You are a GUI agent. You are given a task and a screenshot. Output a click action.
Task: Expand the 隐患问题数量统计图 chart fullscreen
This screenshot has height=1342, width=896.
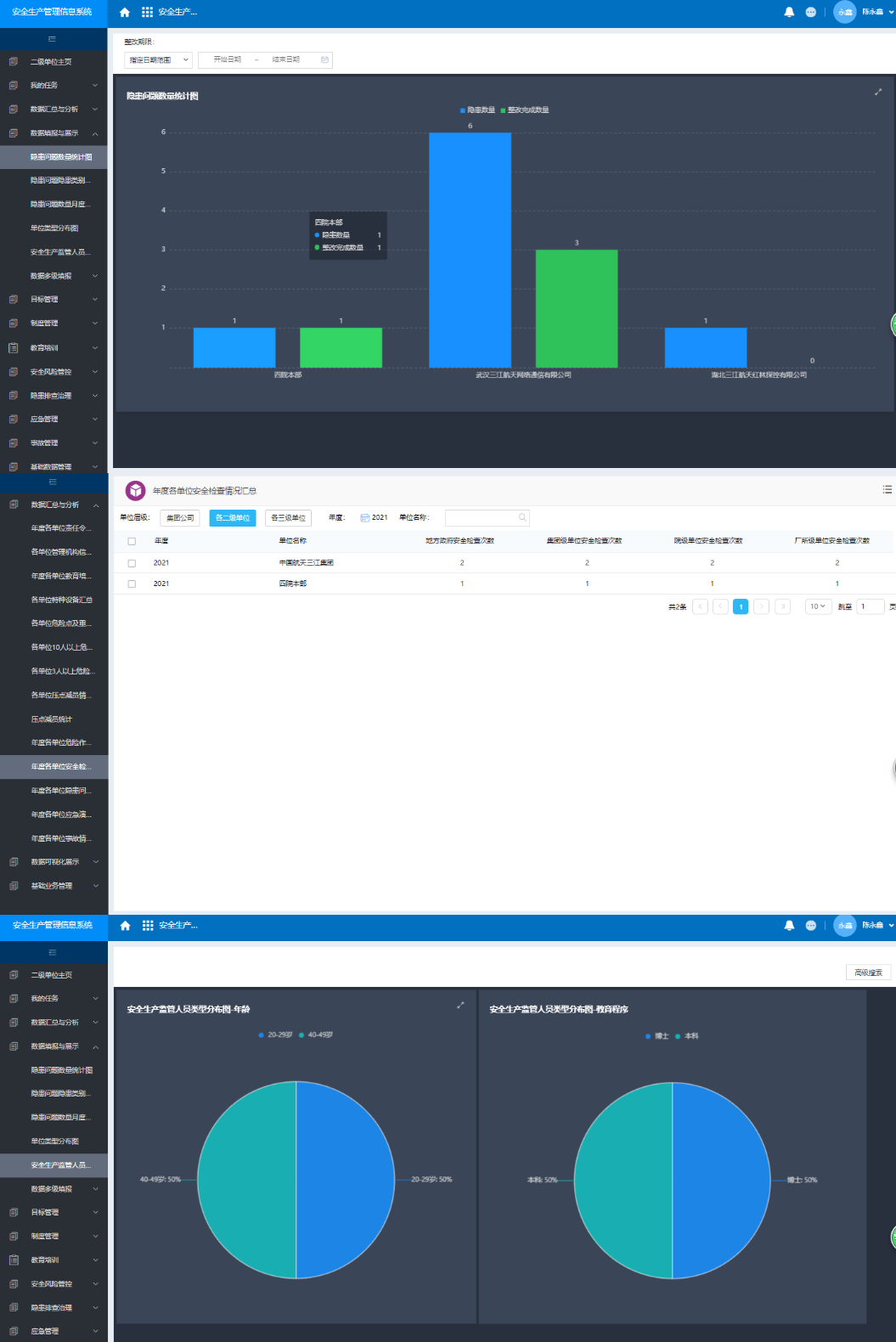click(x=878, y=92)
